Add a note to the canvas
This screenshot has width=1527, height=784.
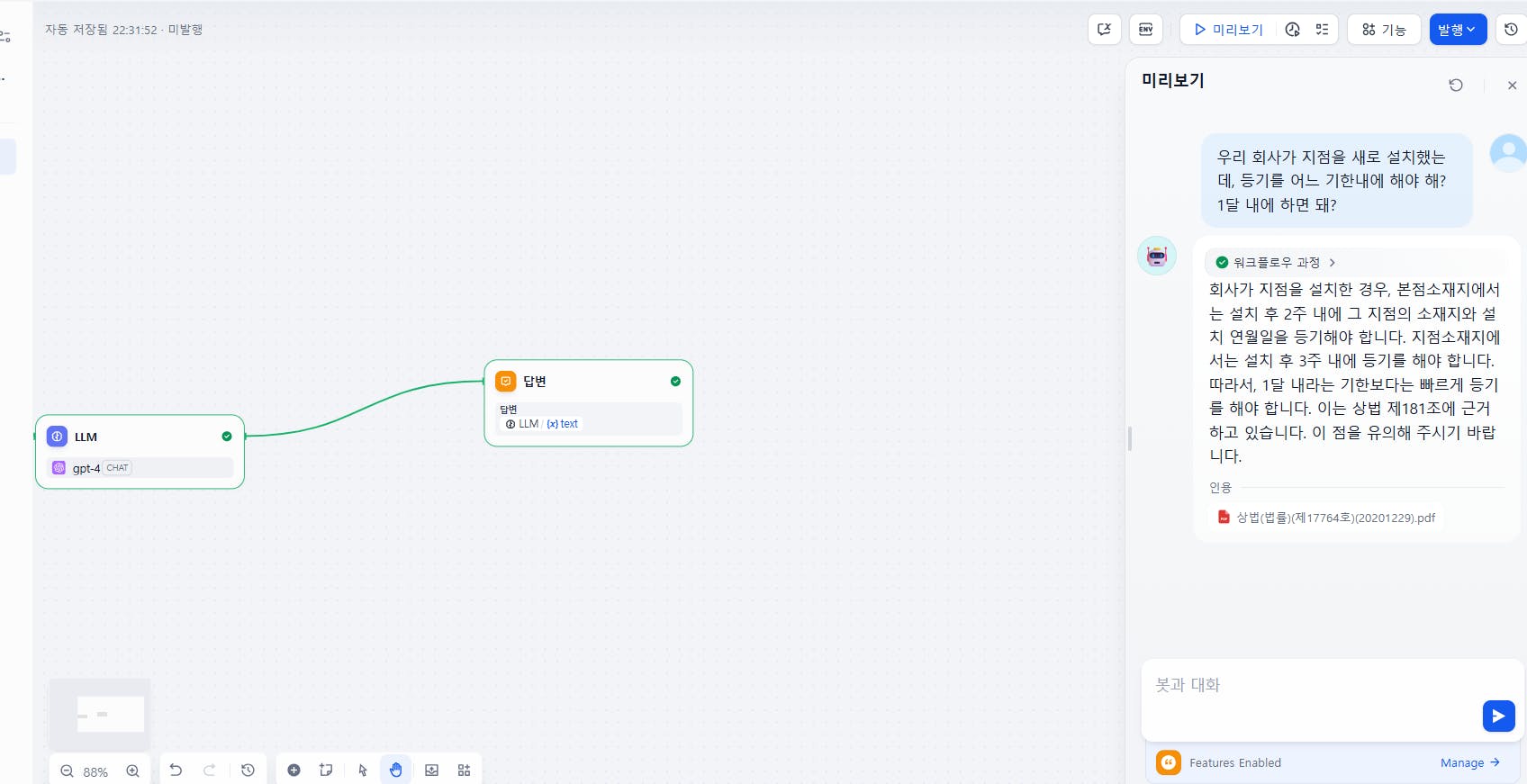coord(326,770)
